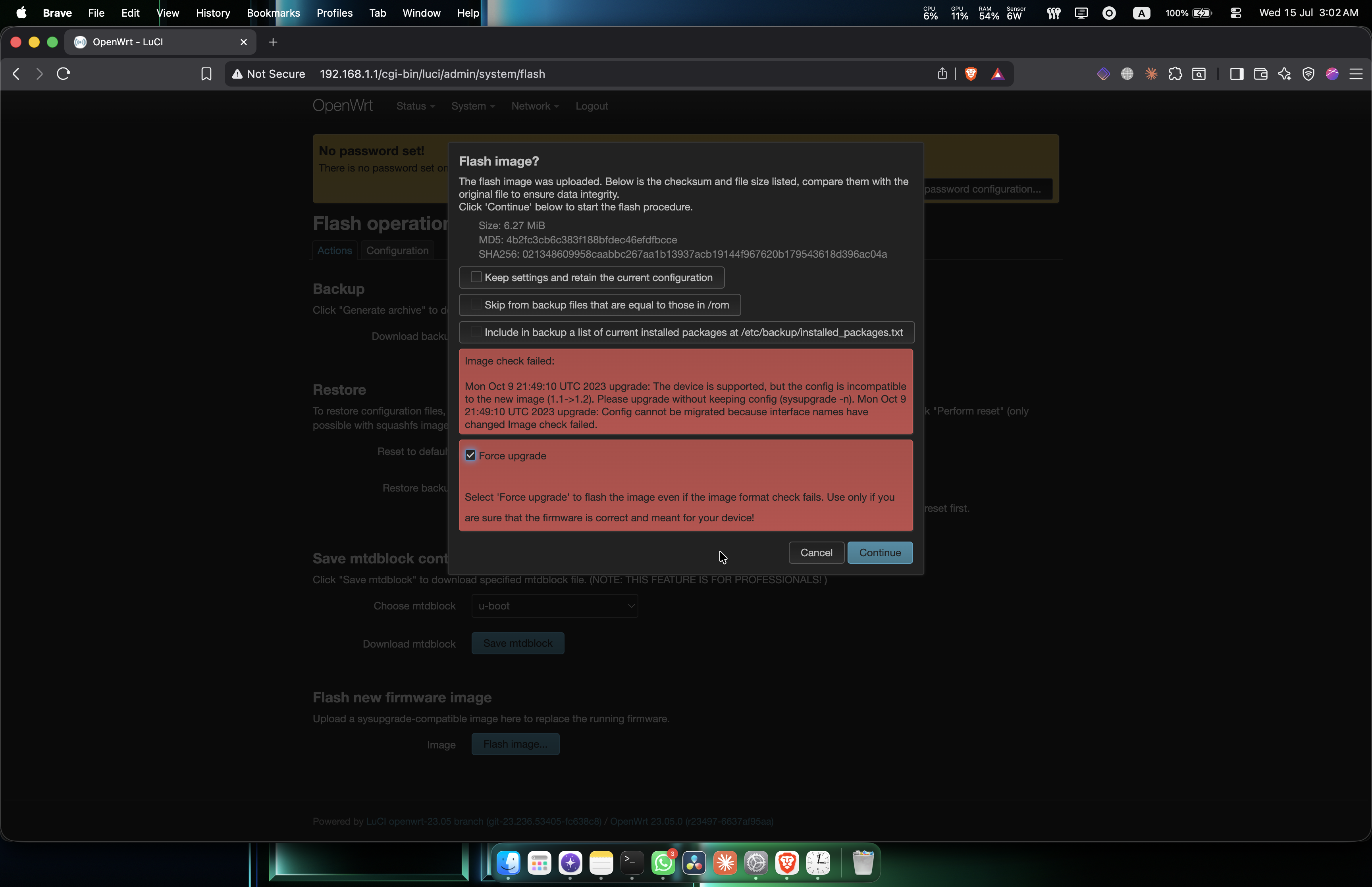Toggle Skip from backup files checkbox
1372x887 pixels.
coord(476,305)
